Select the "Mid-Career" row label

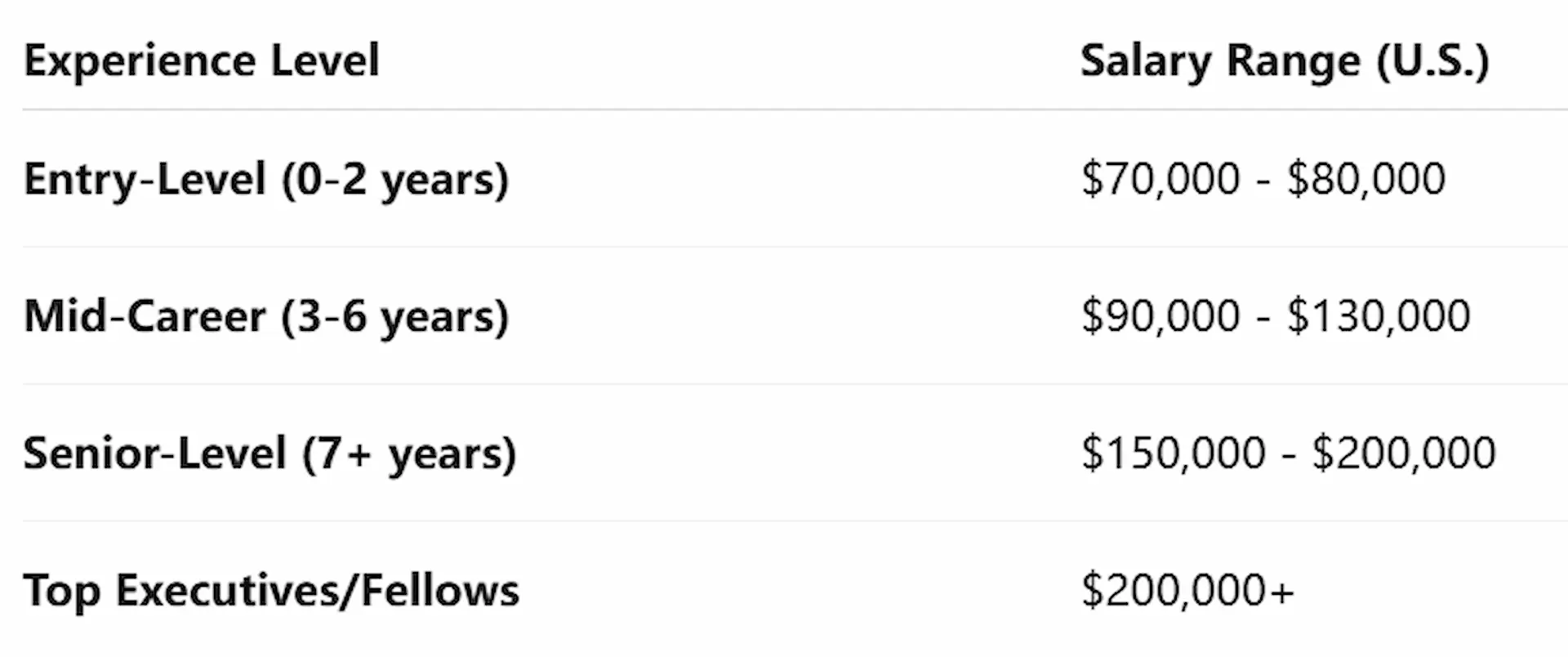pos(145,316)
